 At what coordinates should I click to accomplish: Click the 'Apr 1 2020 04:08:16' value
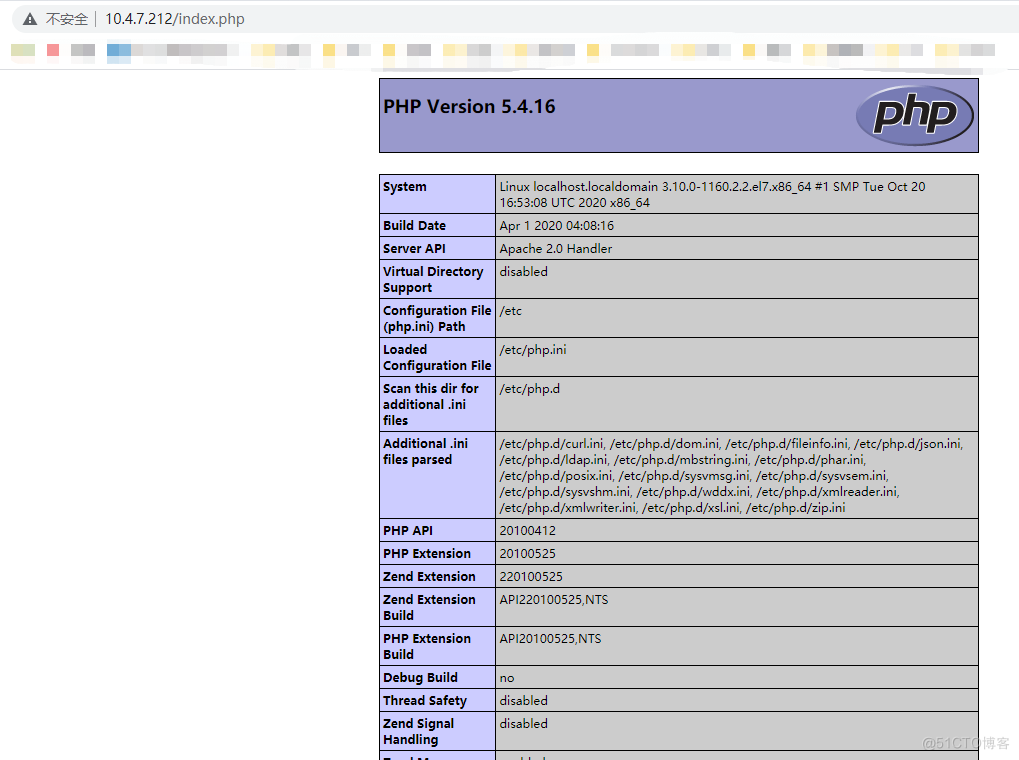556,226
